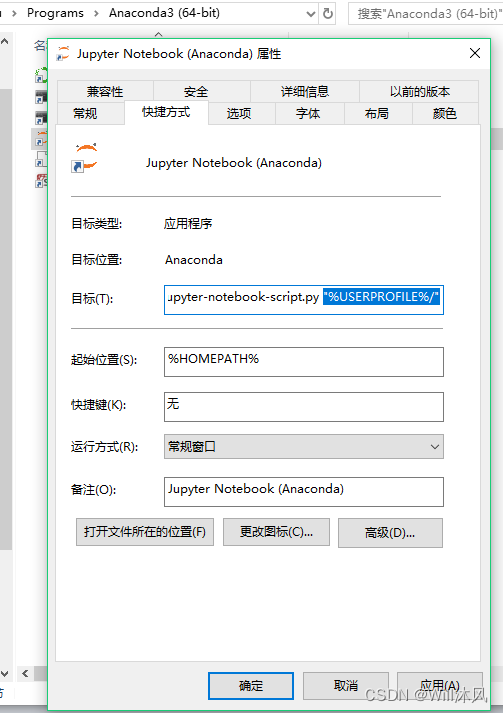Image resolution: width=503 pixels, height=713 pixels.
Task: Click 打开文件所在的位置(F) button
Action: tap(145, 532)
